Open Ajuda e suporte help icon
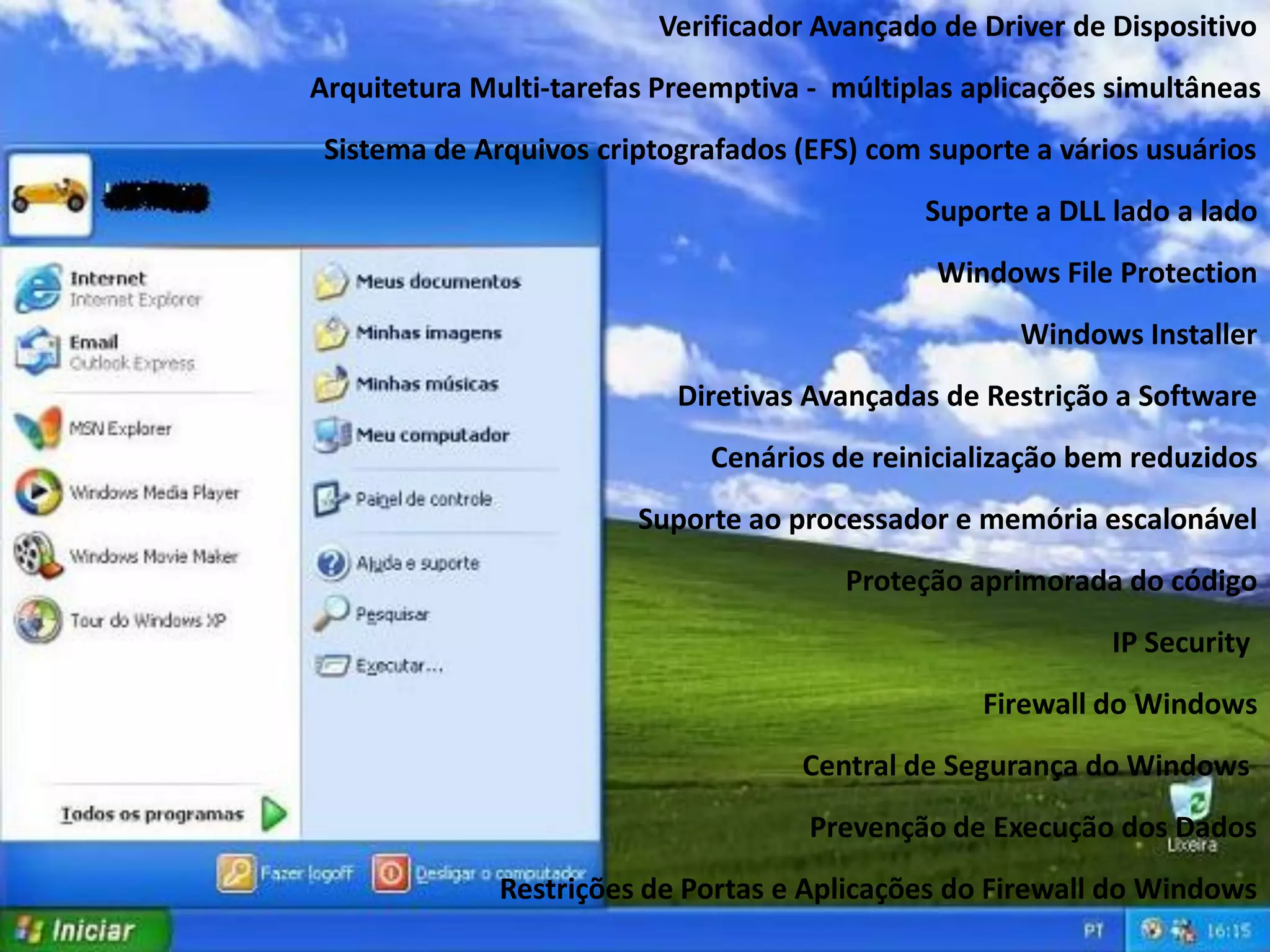 pos(332,563)
